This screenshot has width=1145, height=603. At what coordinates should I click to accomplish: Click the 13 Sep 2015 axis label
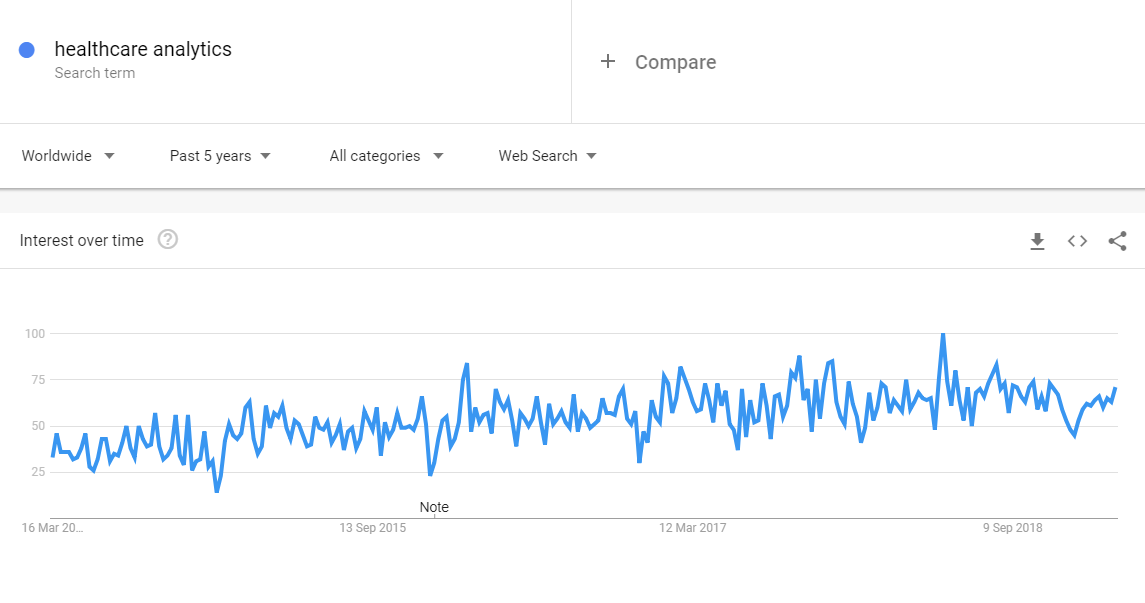372,528
